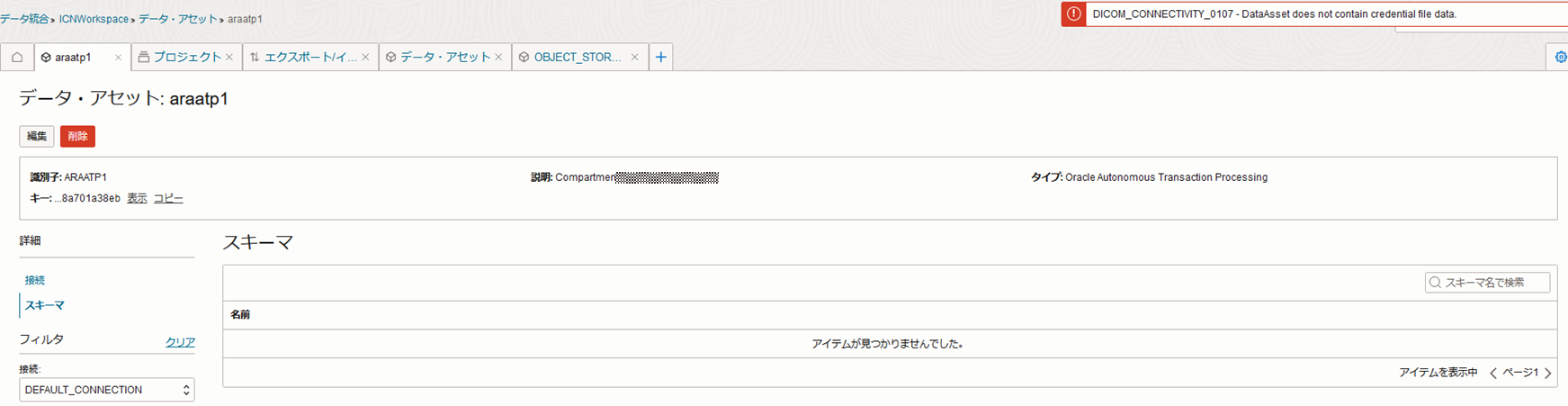Close the データ・アセット tab
This screenshot has height=406, width=1568.
click(x=498, y=57)
